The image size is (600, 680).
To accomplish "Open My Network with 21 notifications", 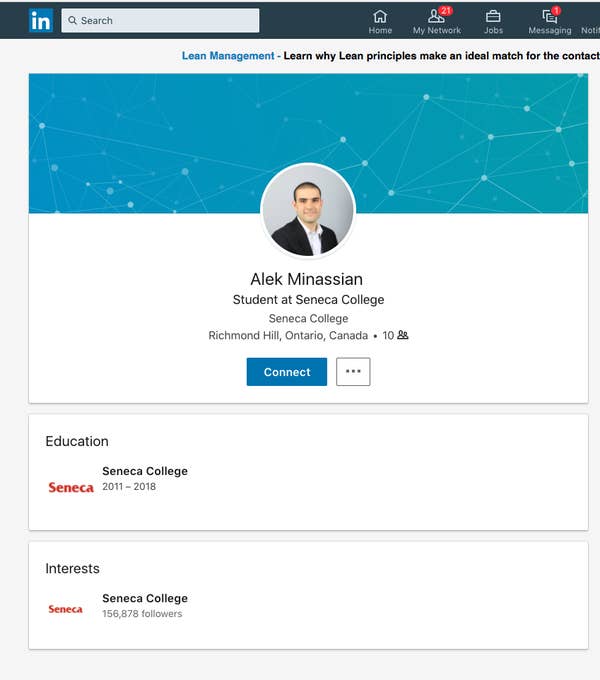I will pyautogui.click(x=437, y=21).
